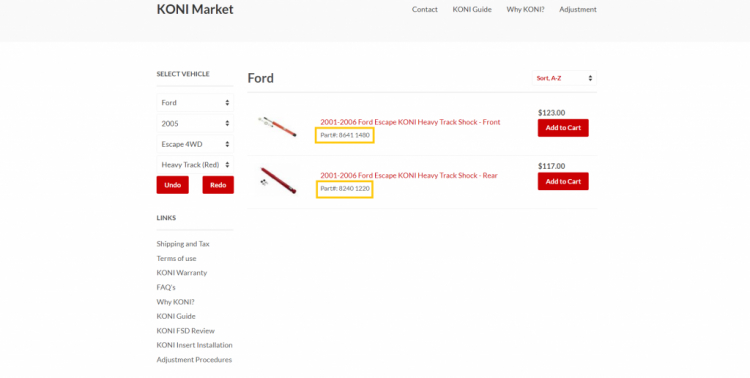
Task: Click the Redo button
Action: pyautogui.click(x=218, y=185)
